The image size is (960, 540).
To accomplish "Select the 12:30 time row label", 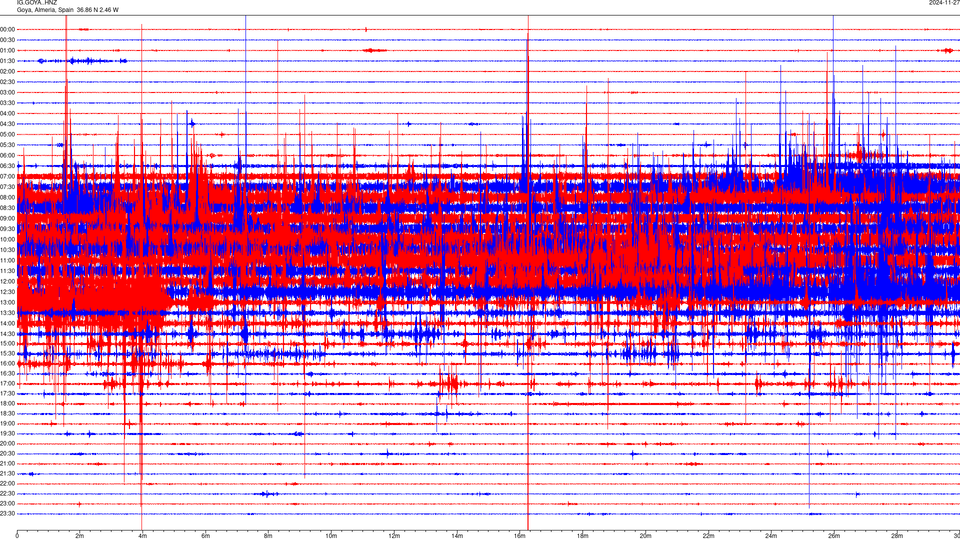I will [x=7, y=291].
